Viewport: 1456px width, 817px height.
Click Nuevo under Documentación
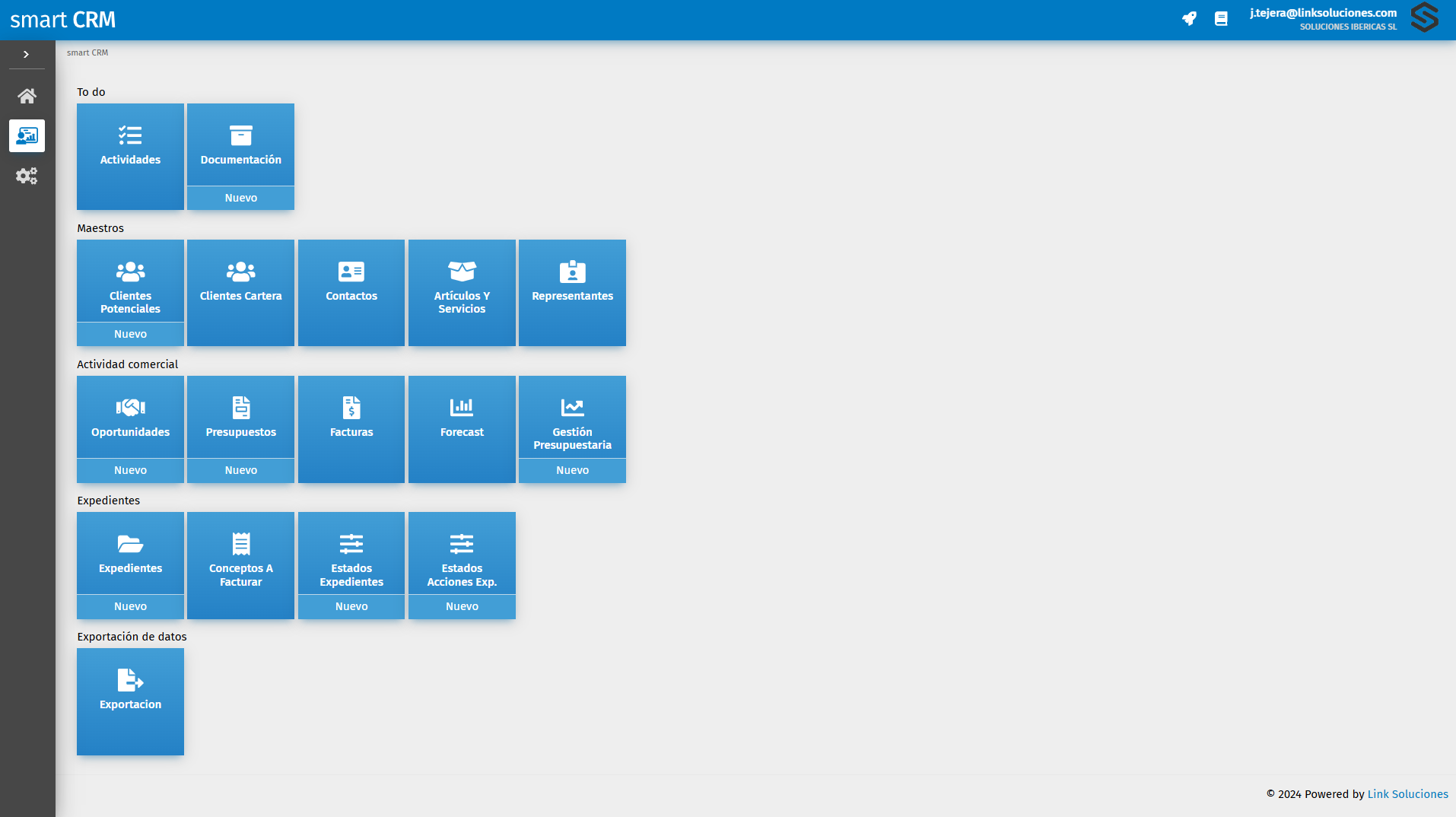[240, 198]
